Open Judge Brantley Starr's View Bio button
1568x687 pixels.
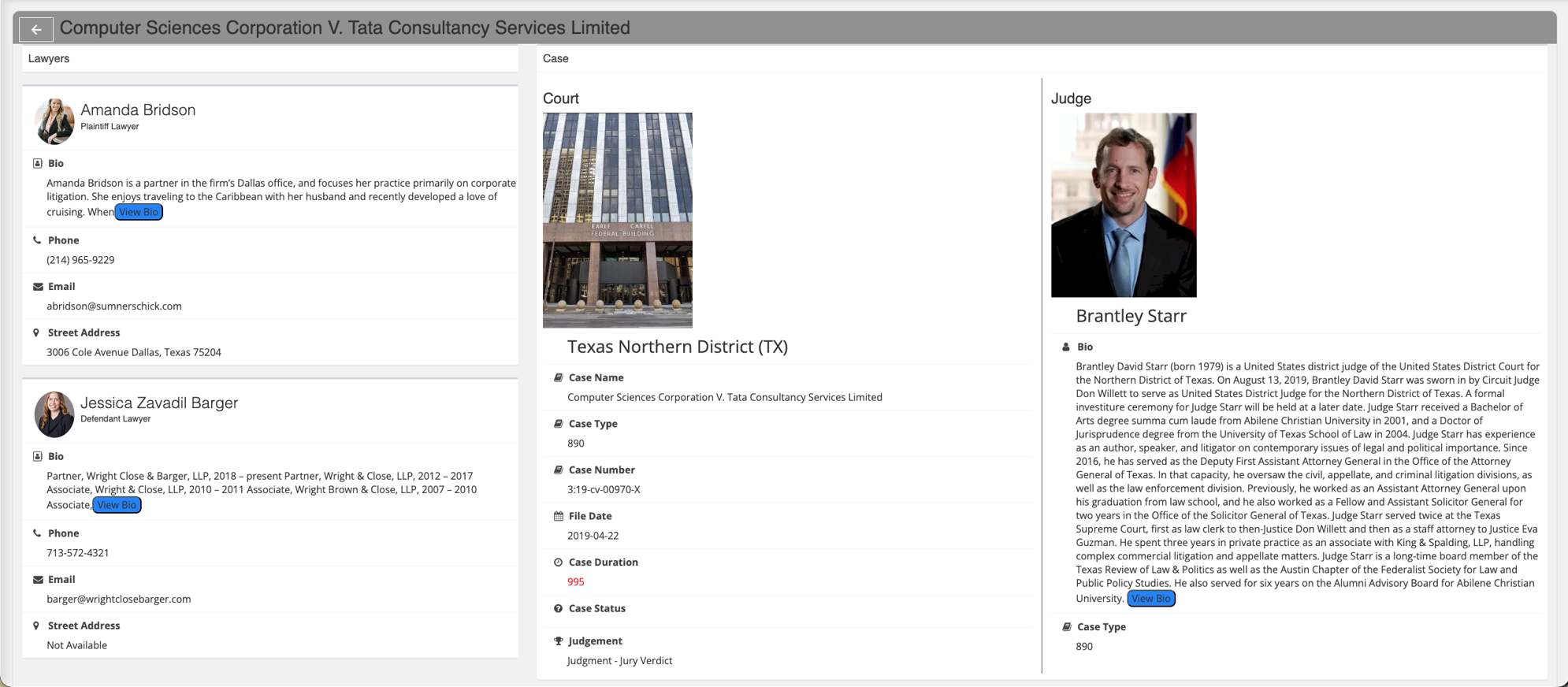pos(1151,599)
